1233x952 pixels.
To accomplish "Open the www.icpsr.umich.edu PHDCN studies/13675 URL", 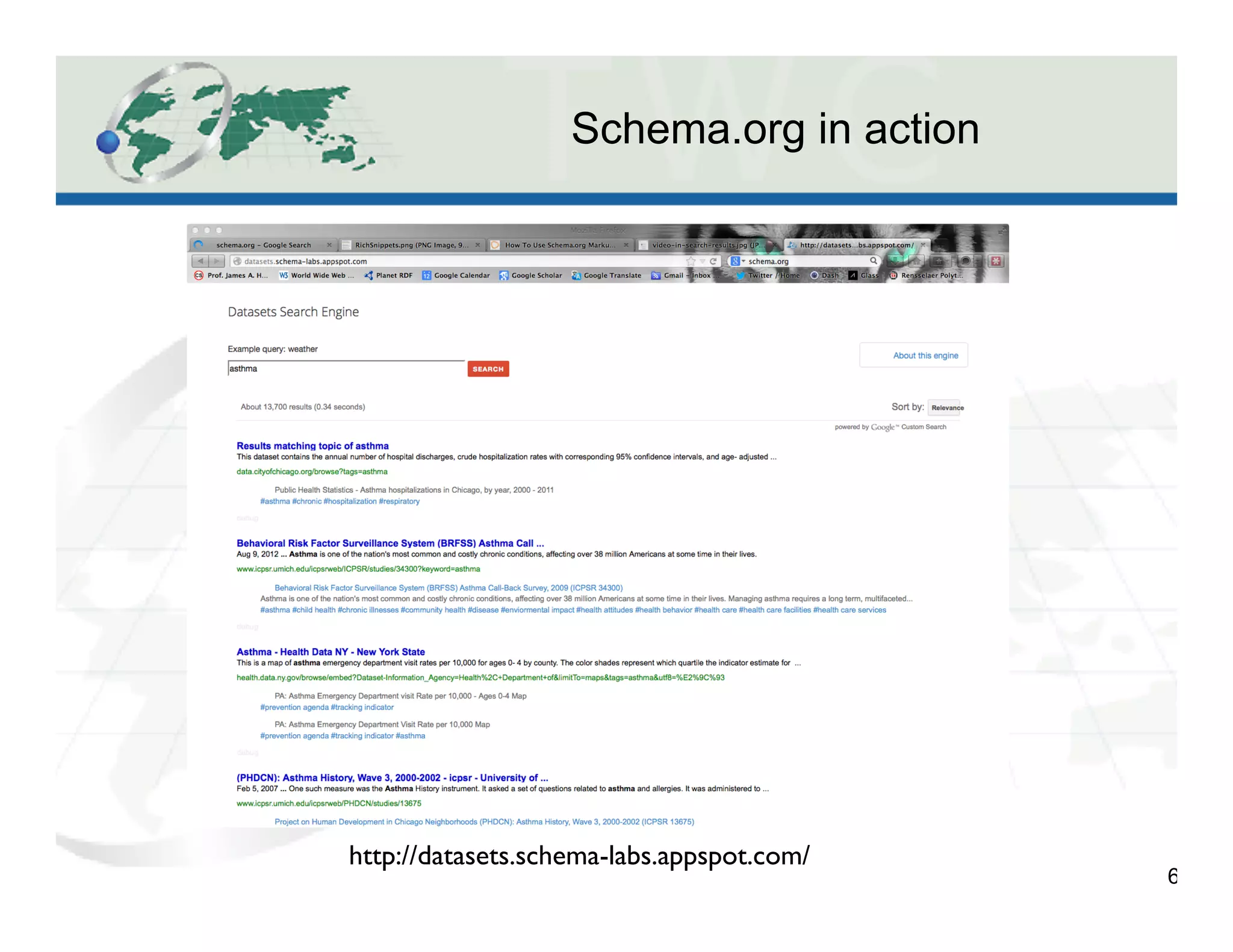I will (329, 803).
